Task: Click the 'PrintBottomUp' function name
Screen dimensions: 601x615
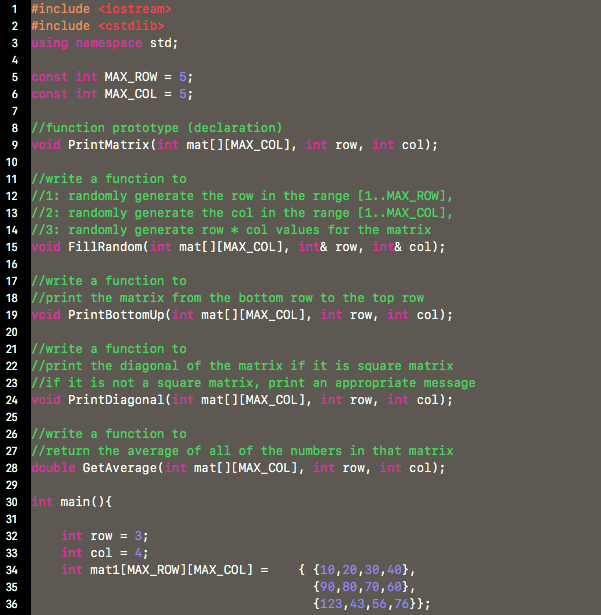Action: (x=116, y=315)
